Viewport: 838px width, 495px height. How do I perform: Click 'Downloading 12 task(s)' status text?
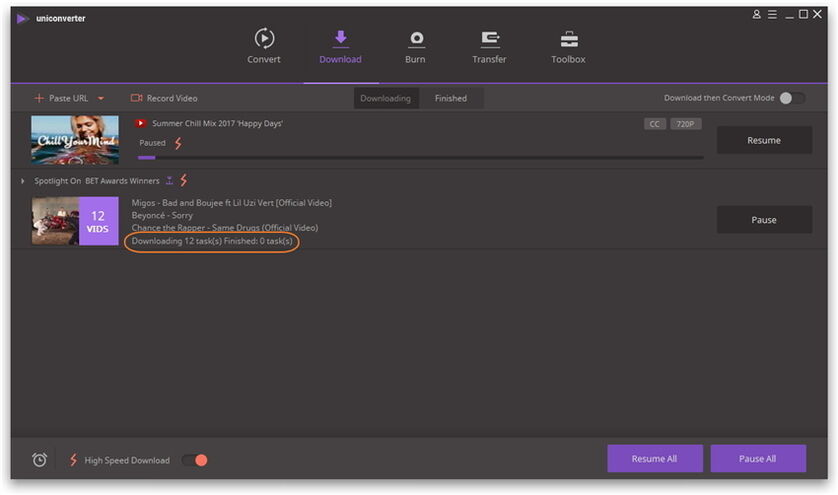point(212,241)
